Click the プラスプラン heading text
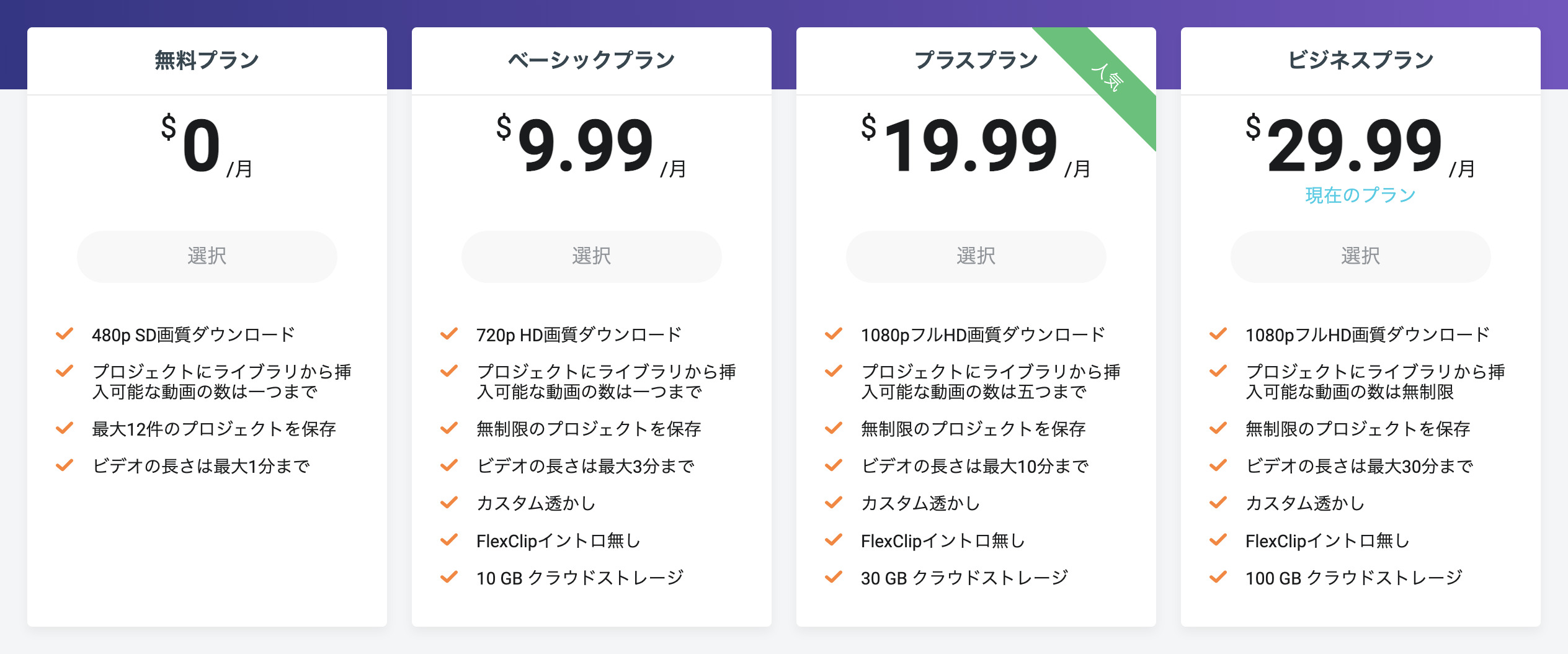The height and width of the screenshot is (654, 1568). [976, 60]
